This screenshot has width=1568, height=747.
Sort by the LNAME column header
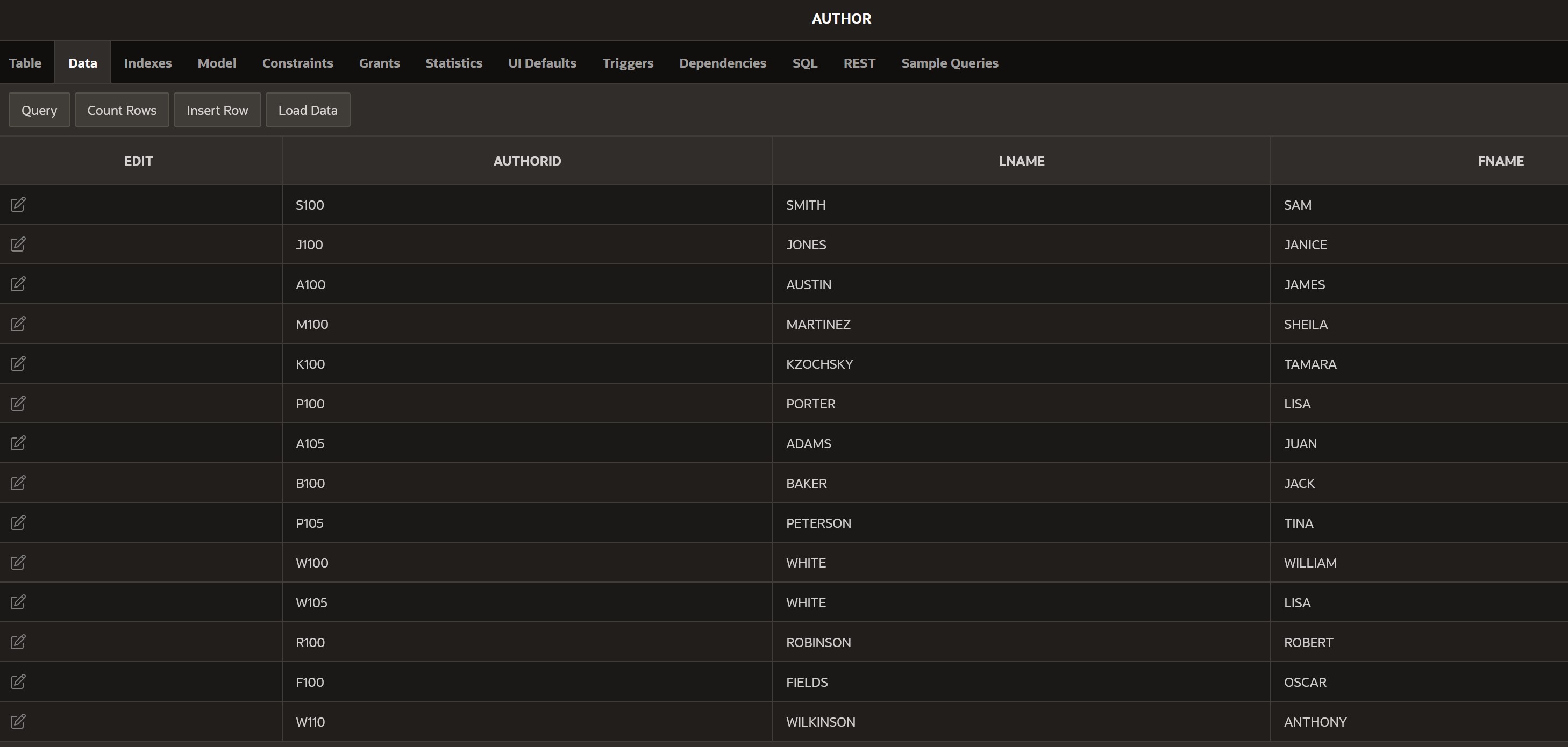[x=1021, y=161]
